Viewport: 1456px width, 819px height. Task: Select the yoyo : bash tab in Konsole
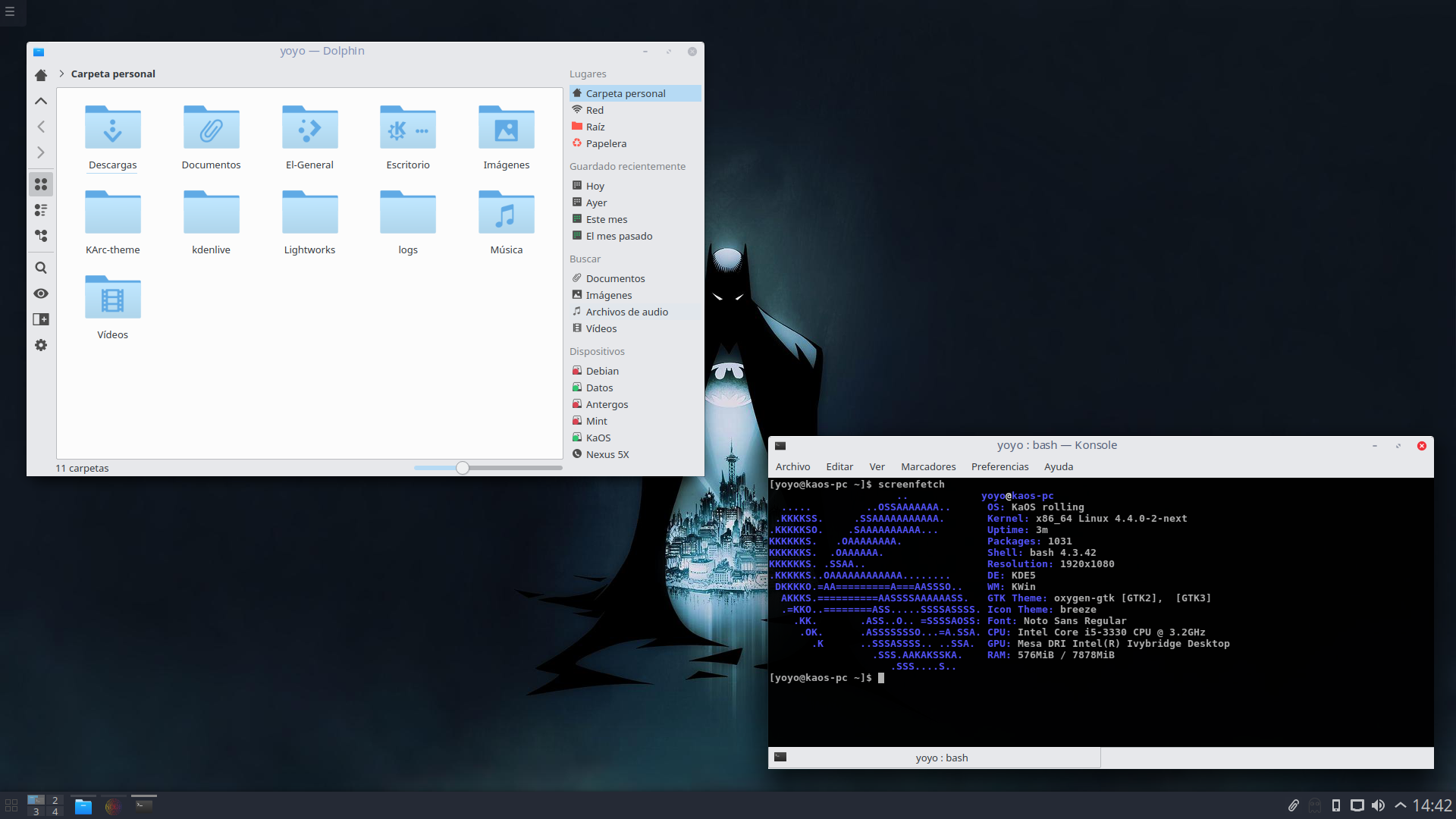(x=935, y=758)
